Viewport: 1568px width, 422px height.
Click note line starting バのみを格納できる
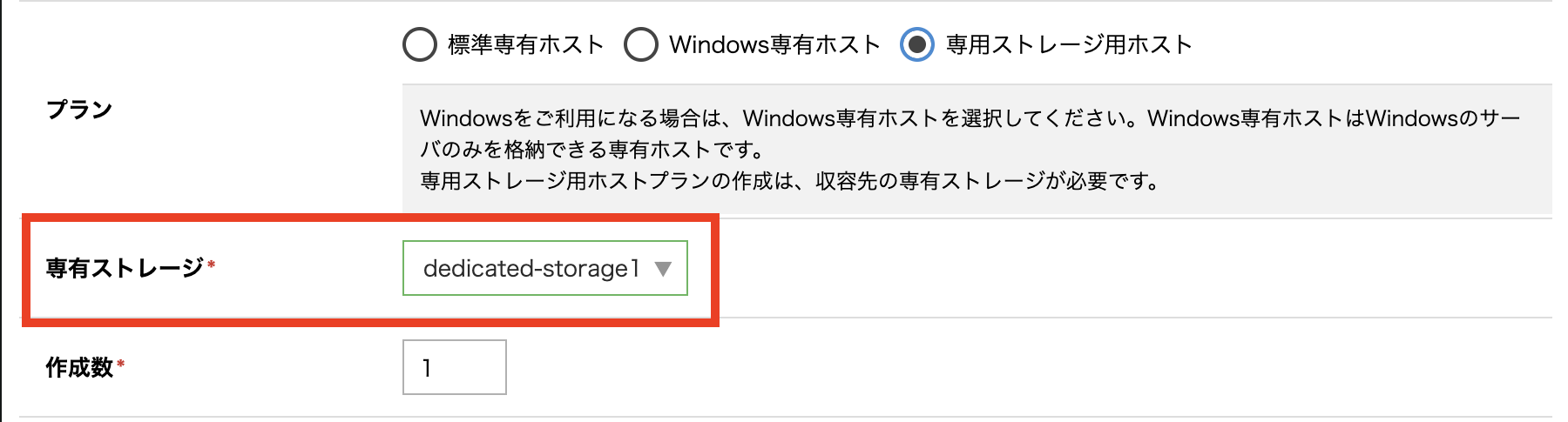pyautogui.click(x=592, y=150)
